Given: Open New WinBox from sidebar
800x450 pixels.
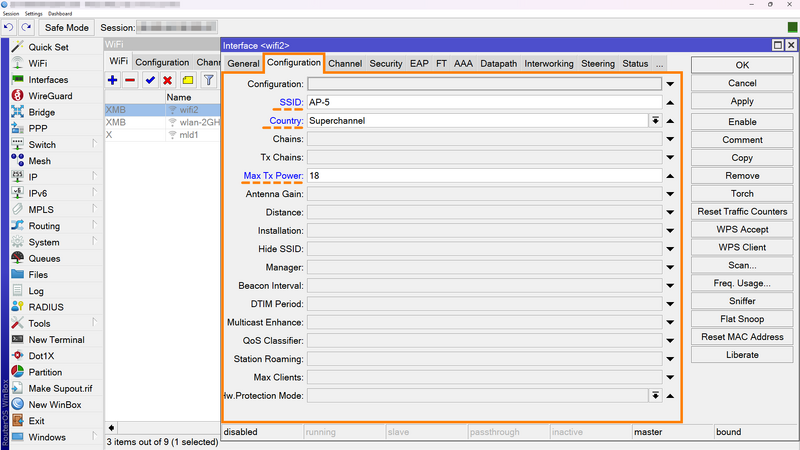Looking at the screenshot, I should (55, 405).
